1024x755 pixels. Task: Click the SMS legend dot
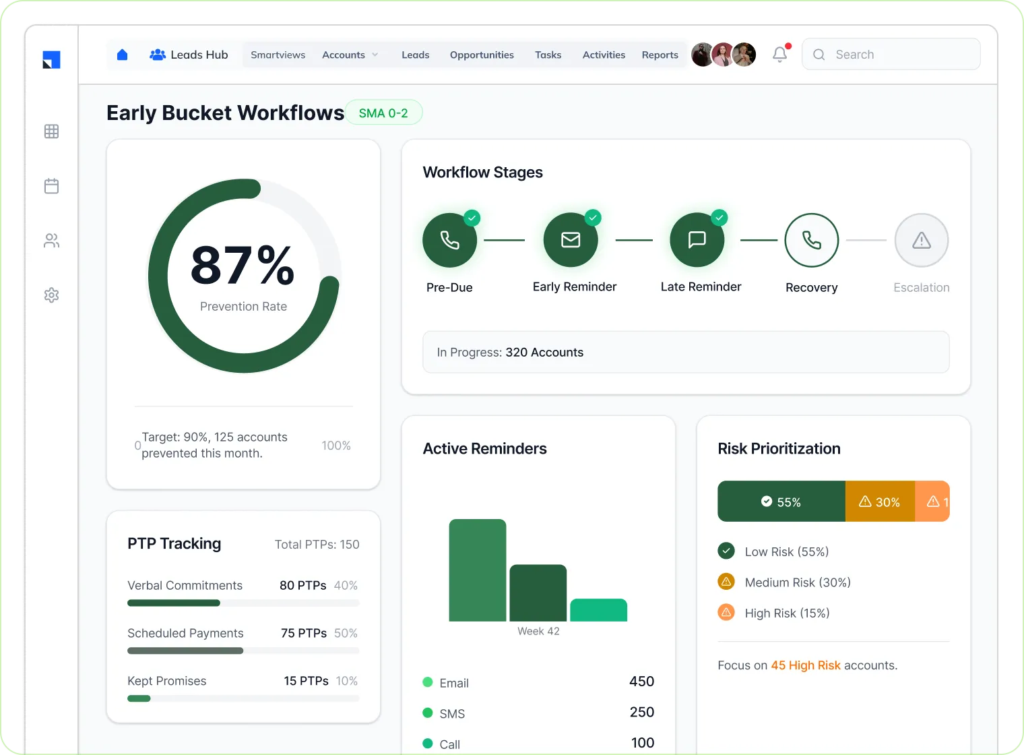point(428,713)
